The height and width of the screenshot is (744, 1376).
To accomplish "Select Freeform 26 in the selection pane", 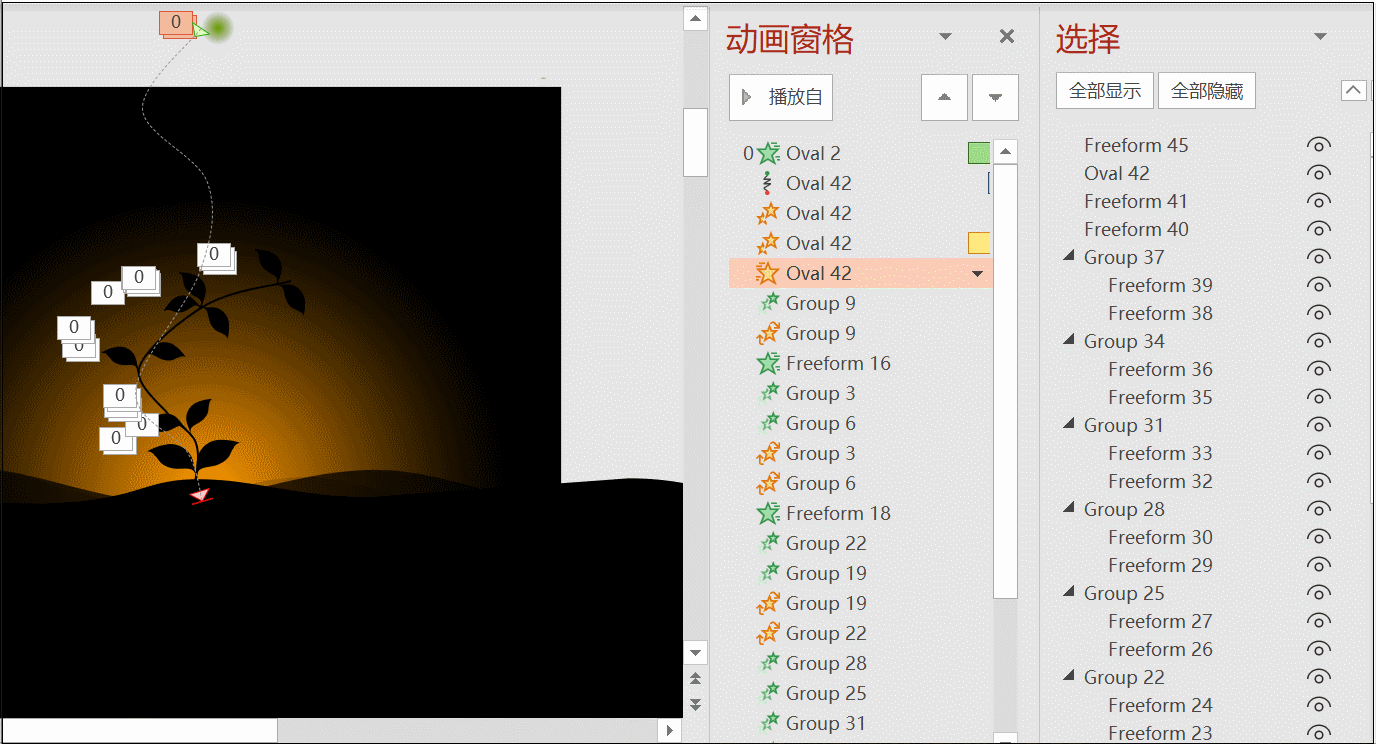I will point(1160,649).
